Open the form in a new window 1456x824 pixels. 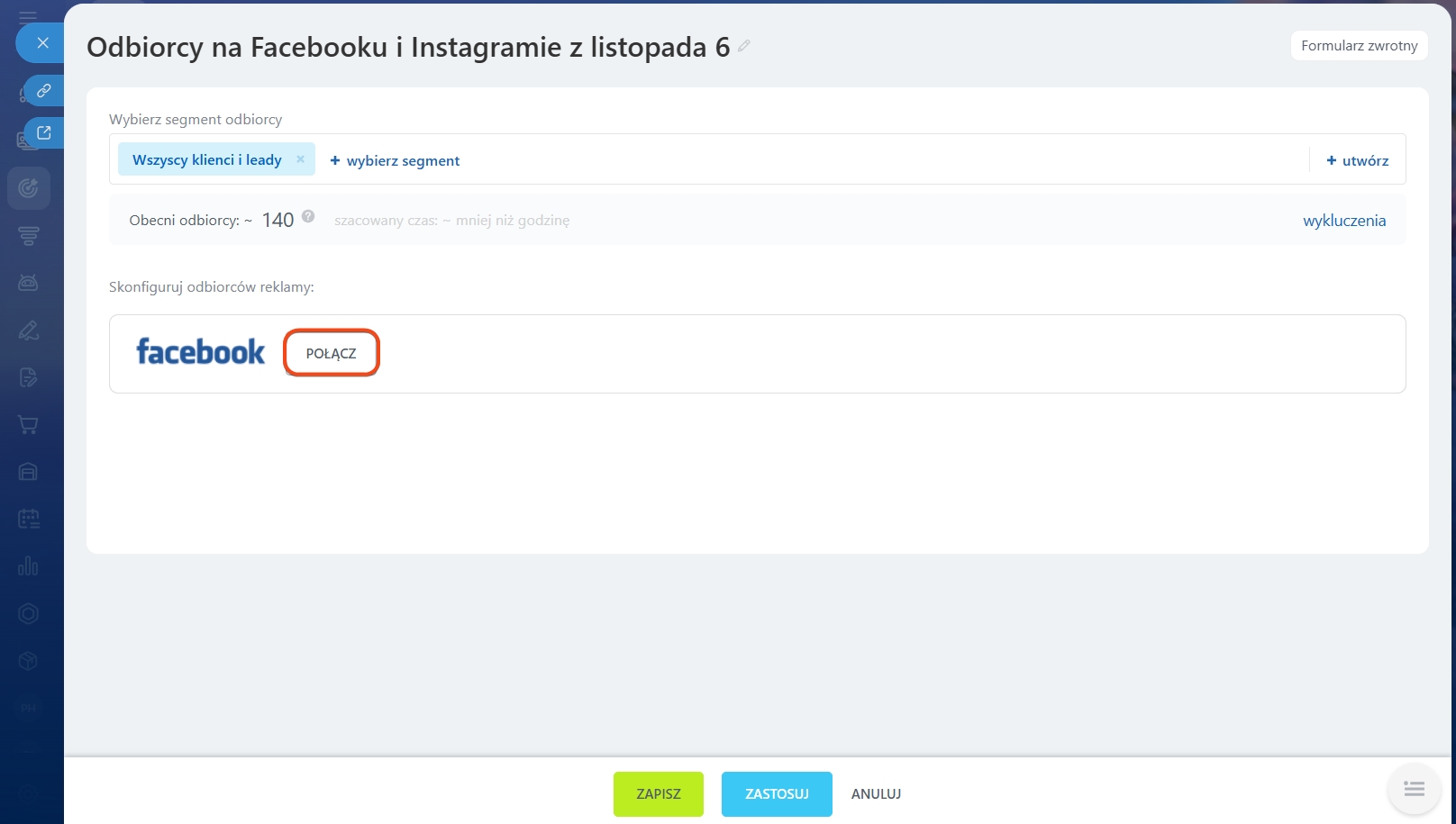point(43,133)
